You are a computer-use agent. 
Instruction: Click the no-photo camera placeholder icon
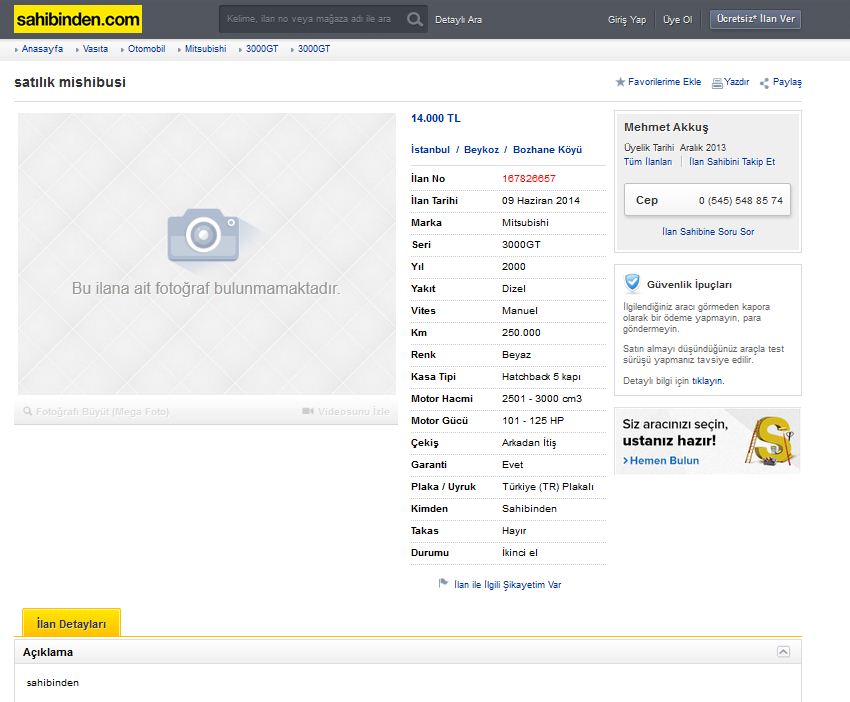pyautogui.click(x=204, y=235)
